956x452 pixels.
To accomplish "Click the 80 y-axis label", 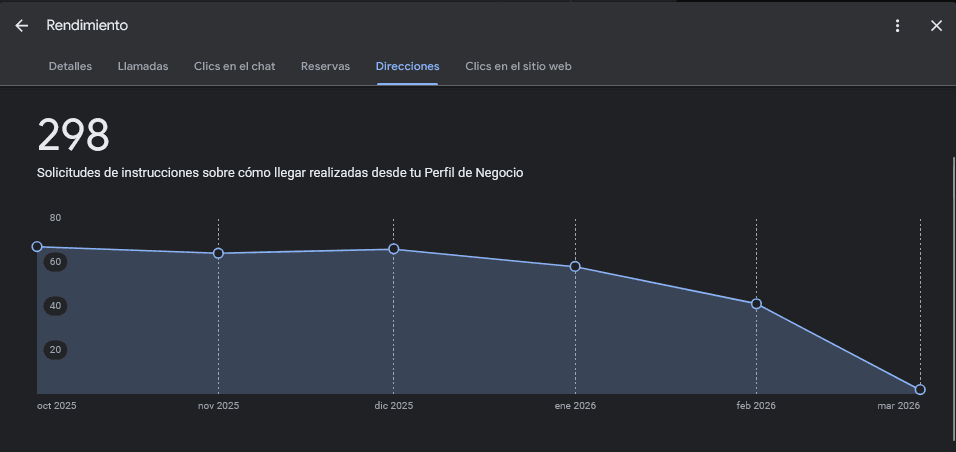I will 55,218.
